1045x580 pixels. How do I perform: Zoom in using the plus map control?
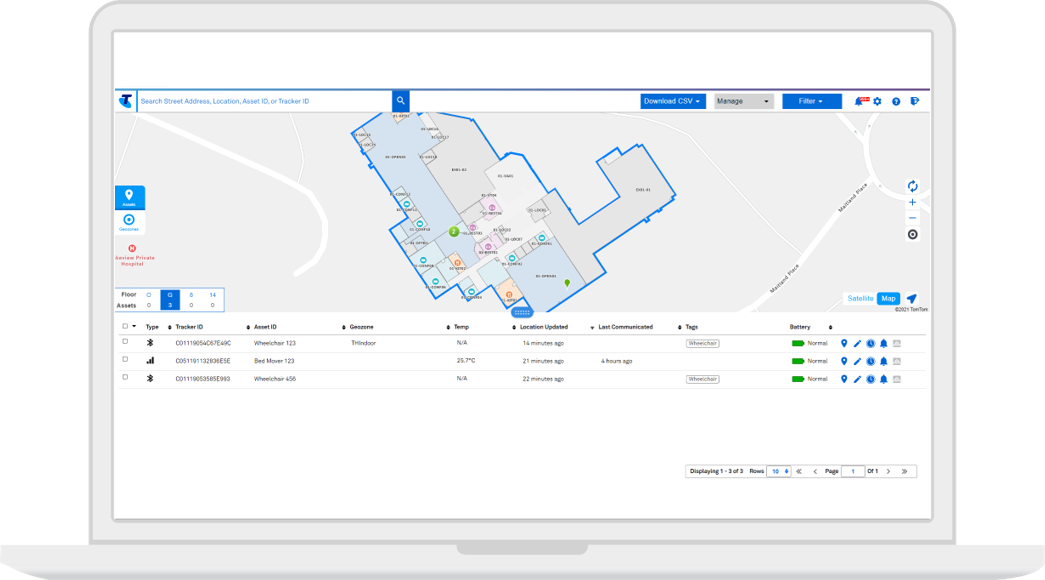(912, 202)
